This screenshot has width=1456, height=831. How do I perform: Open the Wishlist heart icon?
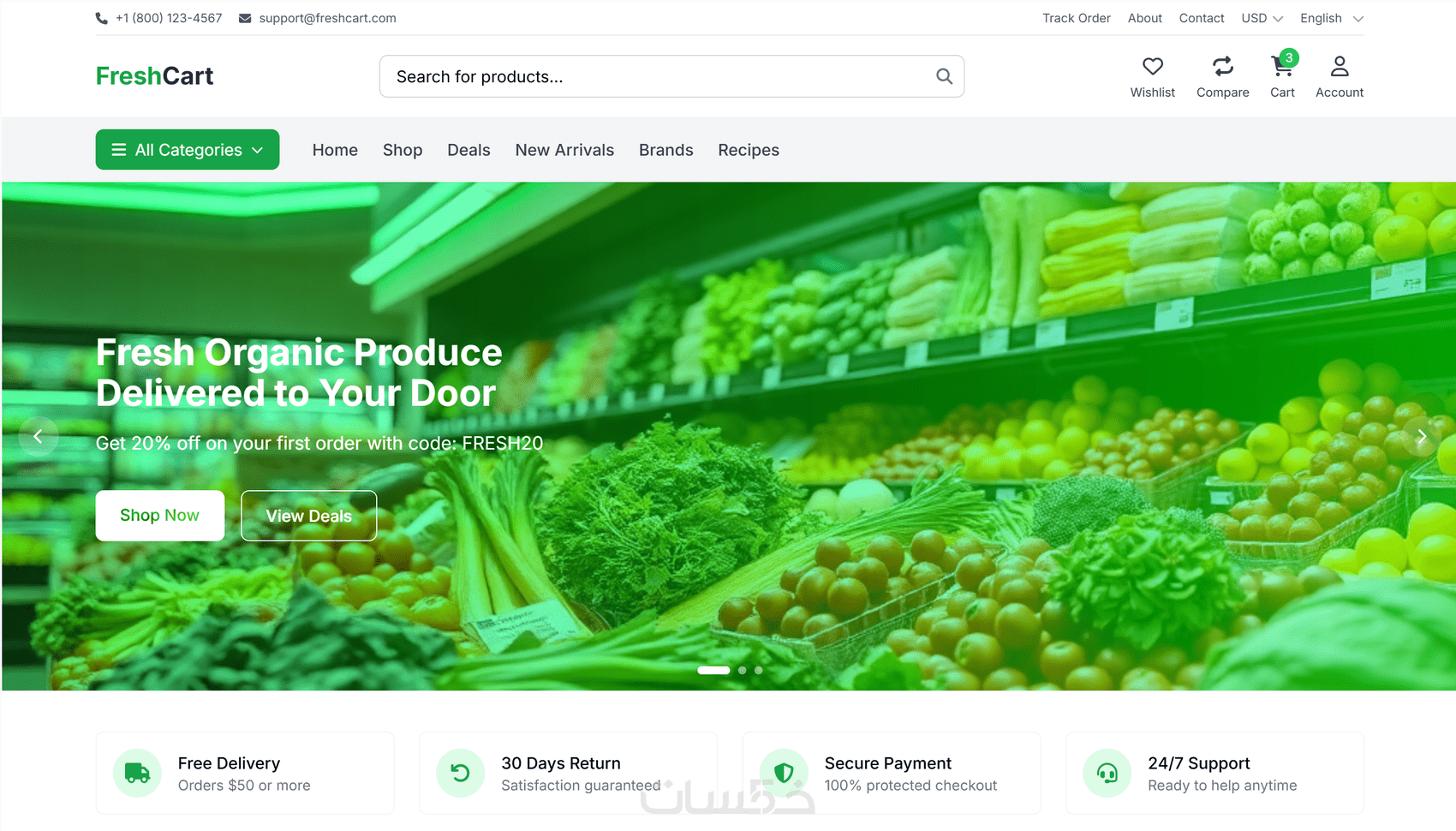(x=1152, y=66)
